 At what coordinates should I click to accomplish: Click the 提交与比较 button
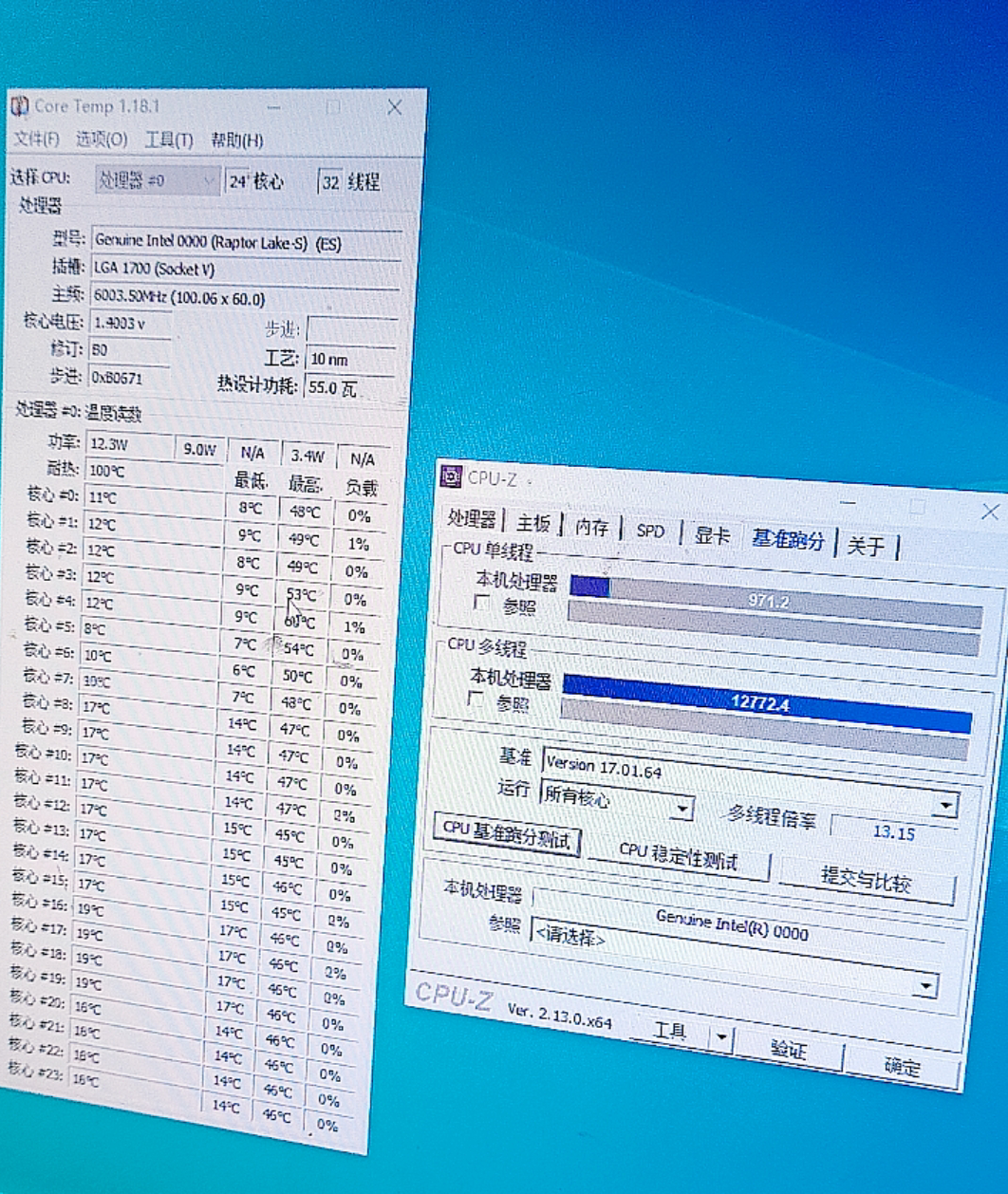[866, 879]
